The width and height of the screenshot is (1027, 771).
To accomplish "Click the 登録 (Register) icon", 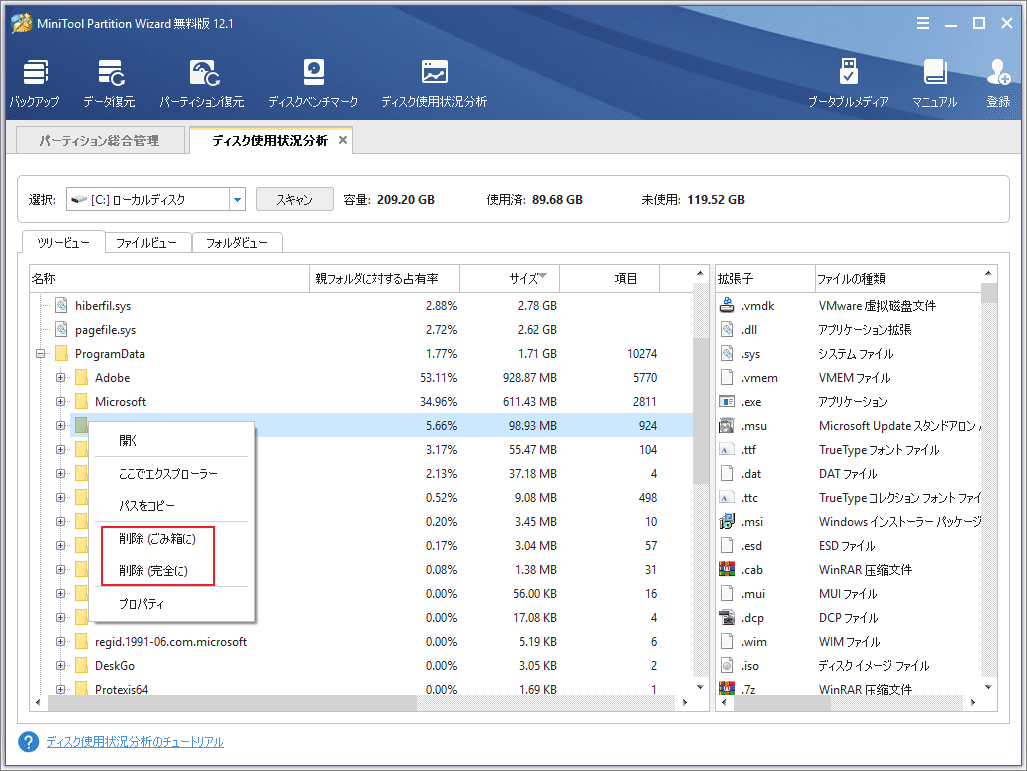I will click(x=998, y=84).
